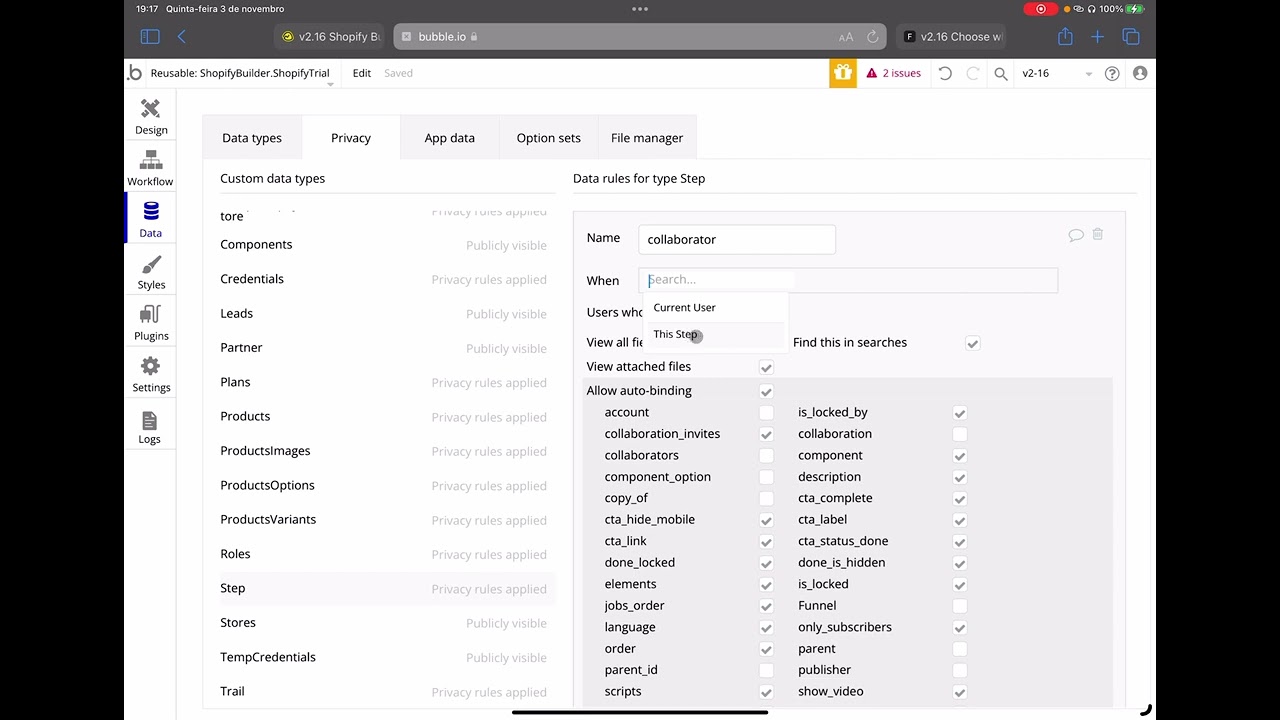1280x720 pixels.
Task: Open the Design section in sidebar
Action: pos(151,116)
